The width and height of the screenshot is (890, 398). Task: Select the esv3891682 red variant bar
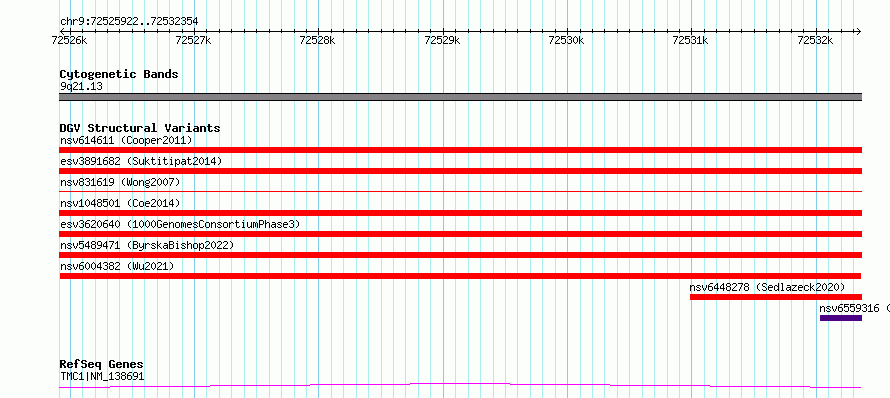click(460, 171)
